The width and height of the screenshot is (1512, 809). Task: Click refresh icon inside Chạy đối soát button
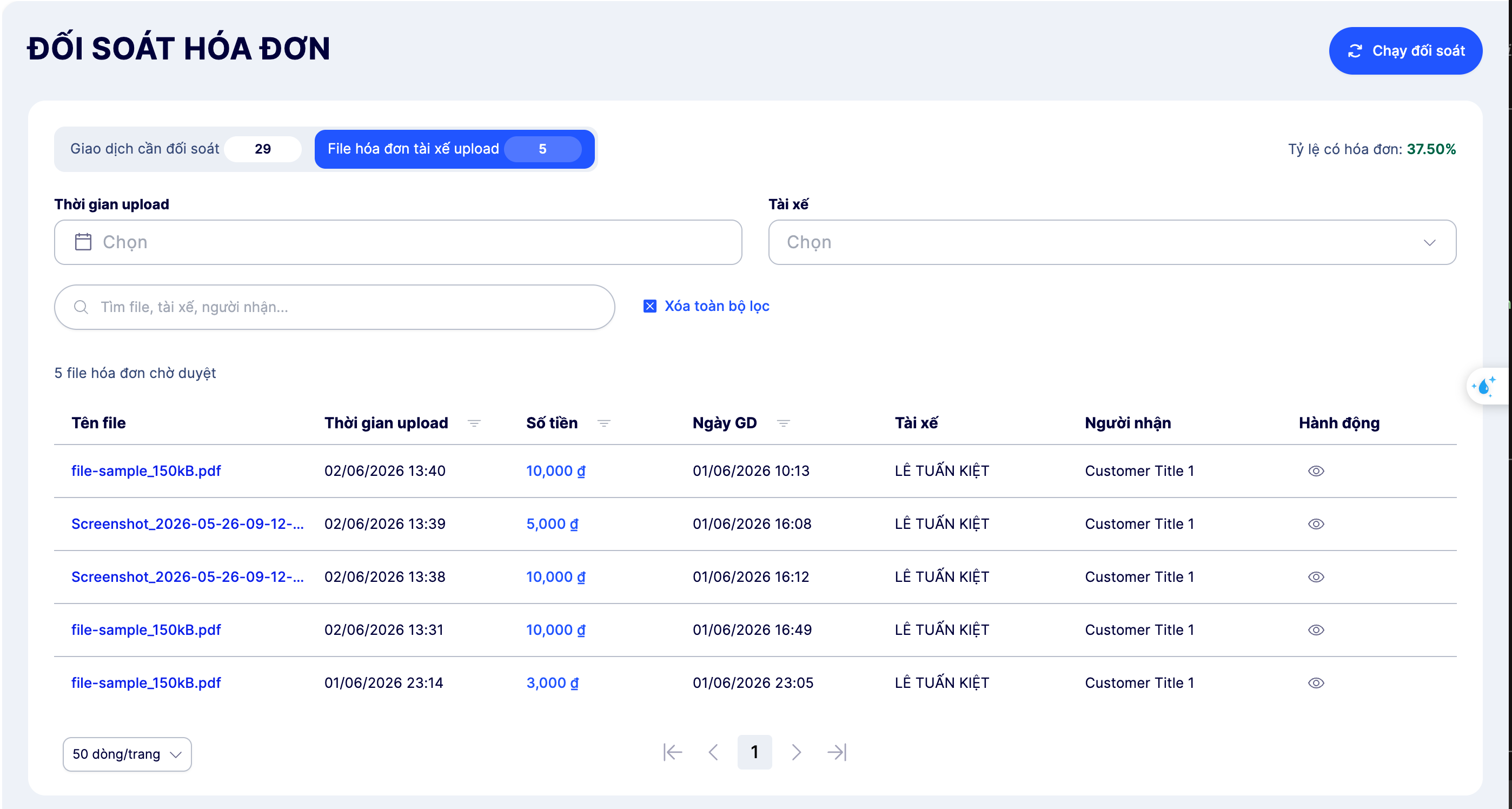(x=1355, y=51)
